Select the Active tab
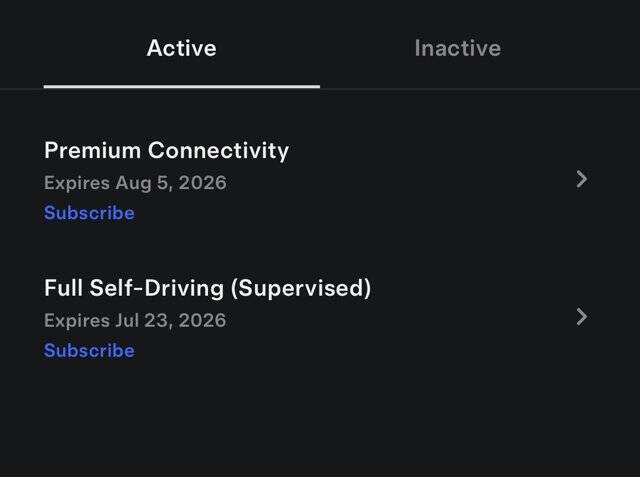Screen dimensions: 640x477 click(x=182, y=48)
